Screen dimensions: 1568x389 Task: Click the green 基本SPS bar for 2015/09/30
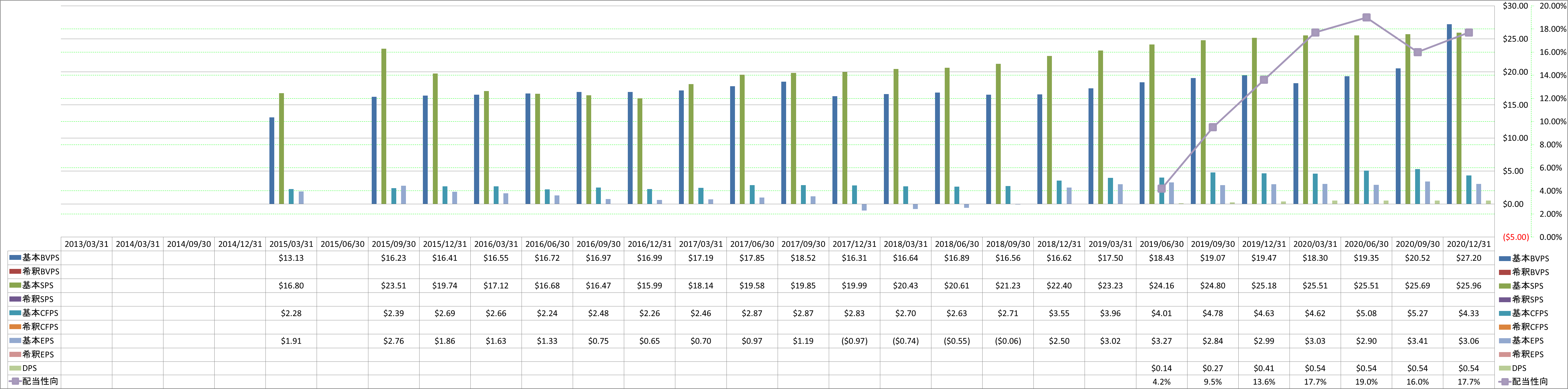(x=384, y=126)
